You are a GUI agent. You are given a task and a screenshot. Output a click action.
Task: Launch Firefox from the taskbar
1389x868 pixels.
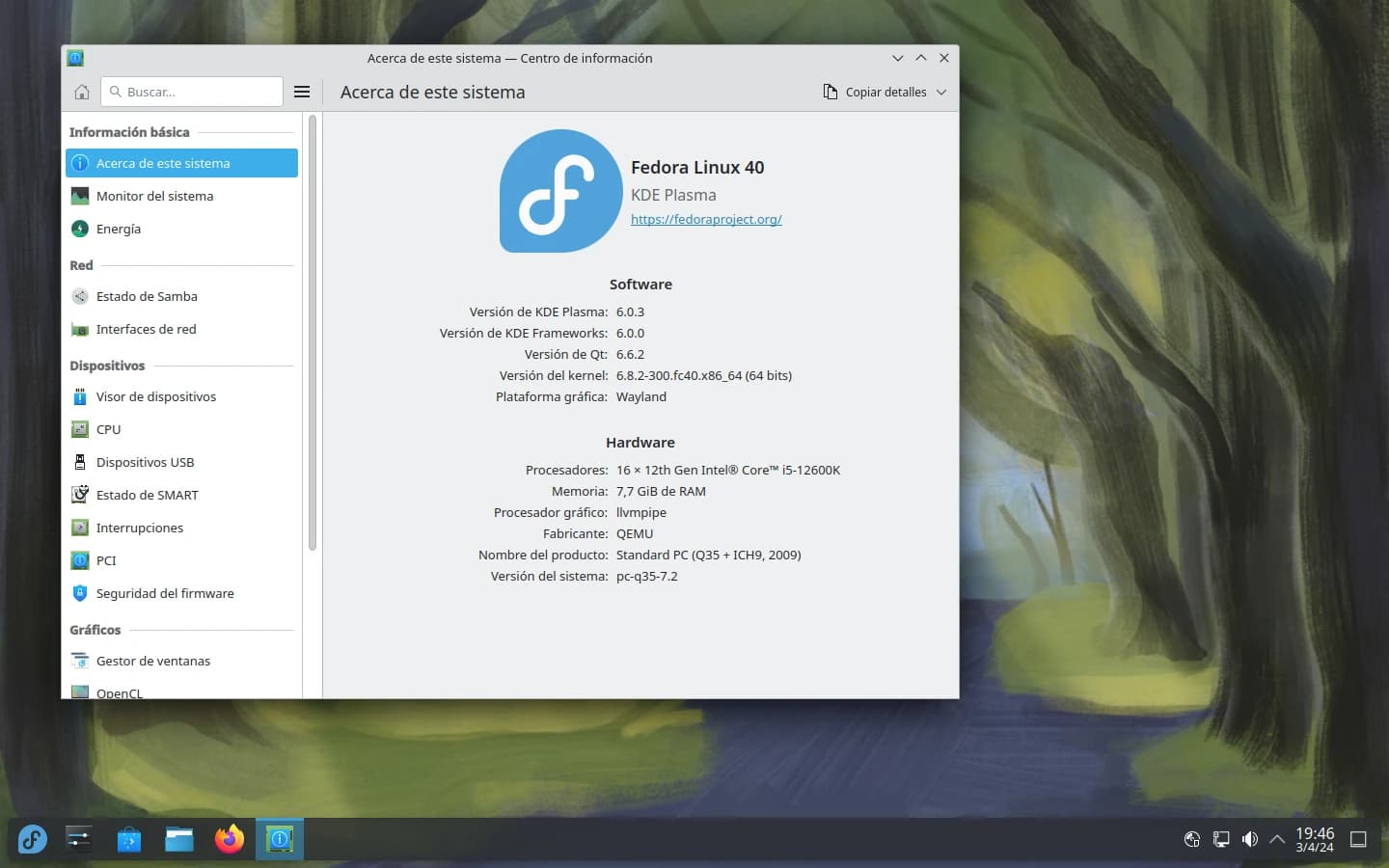230,839
